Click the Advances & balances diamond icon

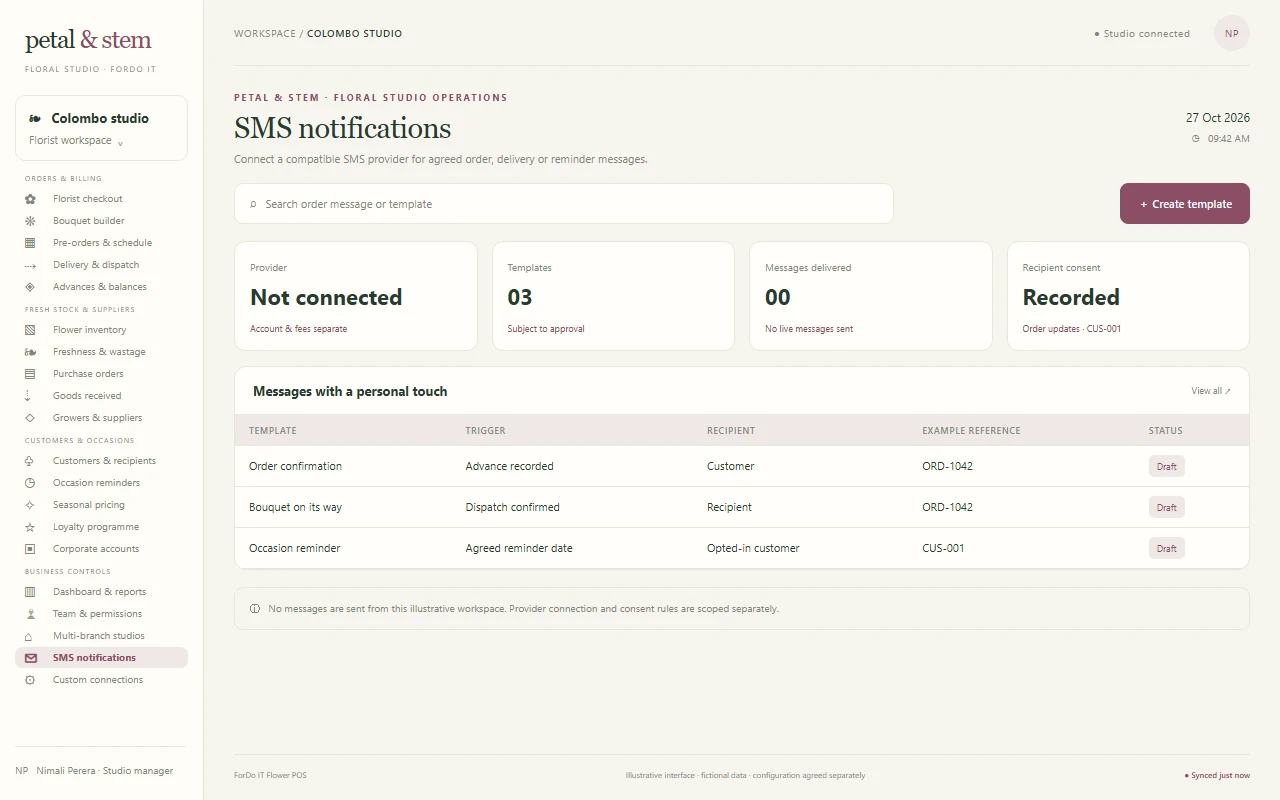(30, 287)
